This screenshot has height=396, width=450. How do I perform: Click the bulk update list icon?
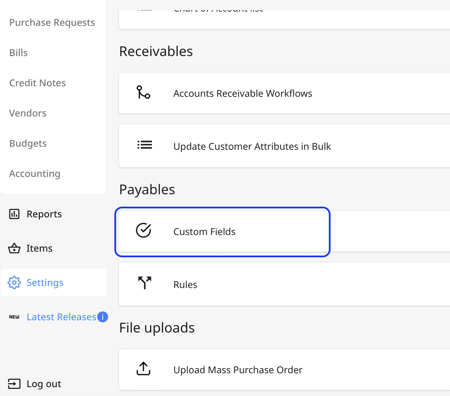[145, 145]
